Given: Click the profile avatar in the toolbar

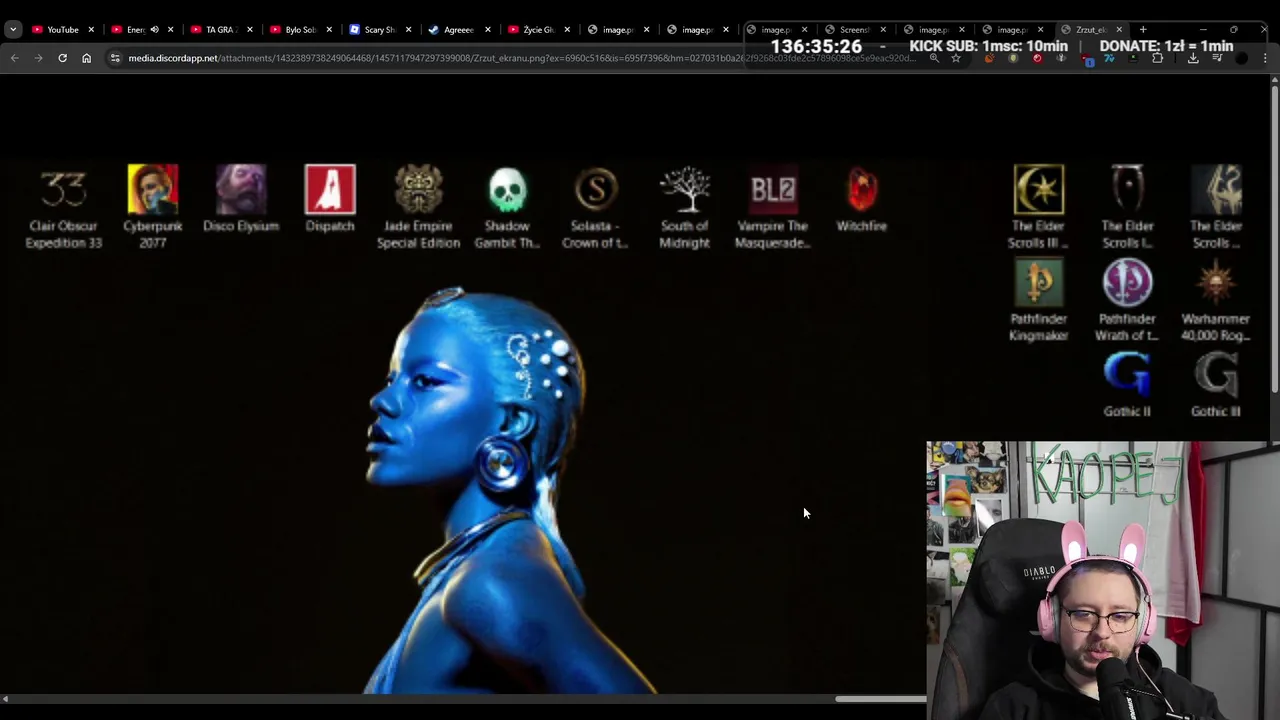Looking at the screenshot, I should tap(1241, 58).
